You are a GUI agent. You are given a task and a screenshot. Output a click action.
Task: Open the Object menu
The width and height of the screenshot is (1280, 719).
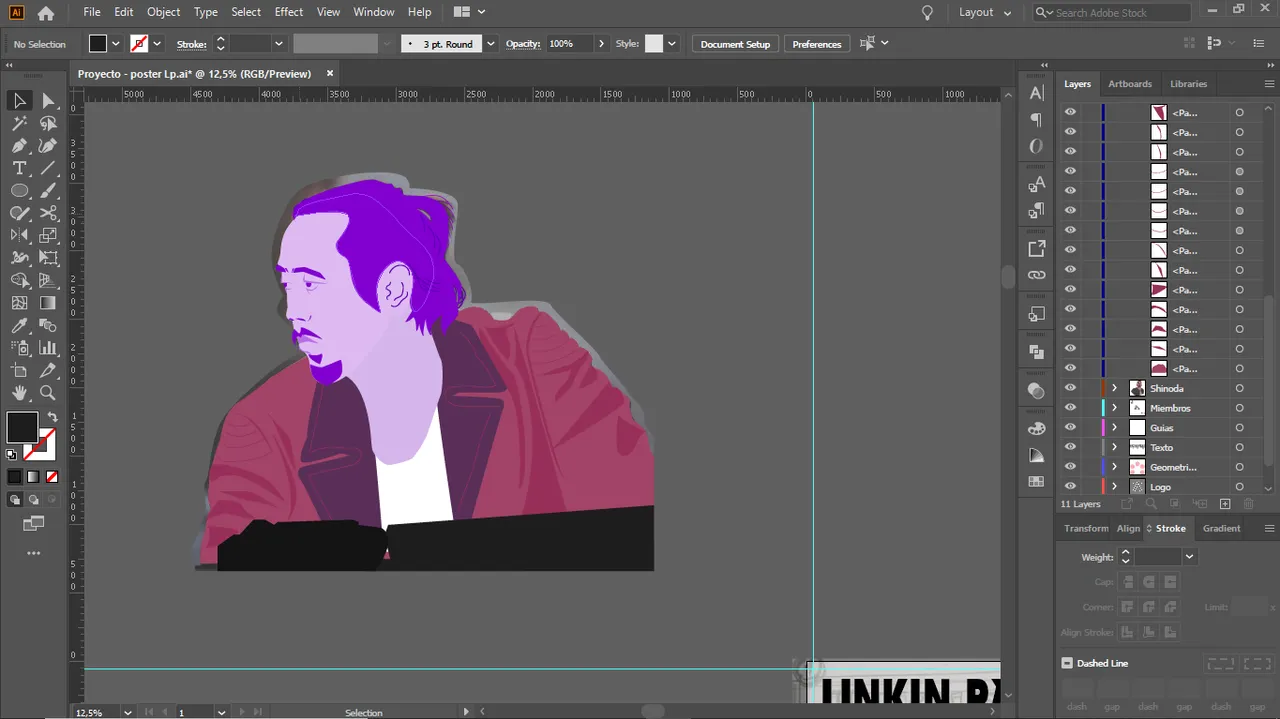tap(164, 12)
